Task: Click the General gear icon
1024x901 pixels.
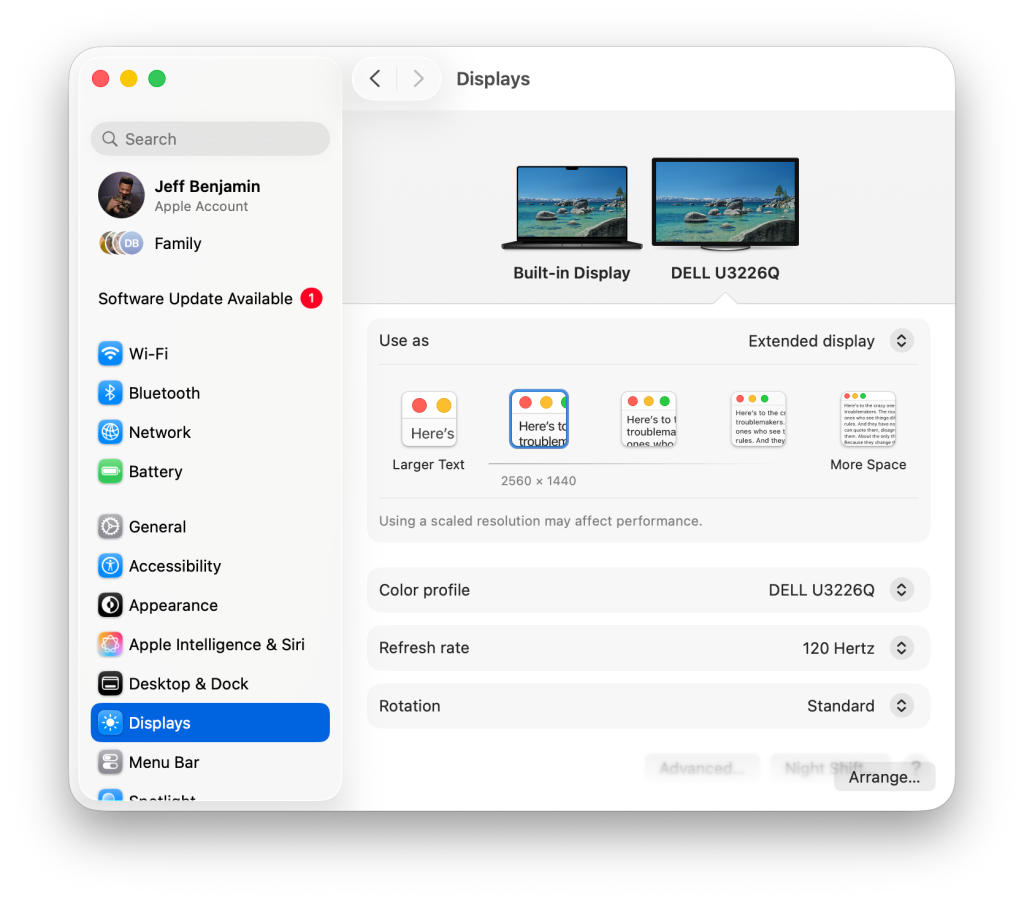Action: [110, 526]
